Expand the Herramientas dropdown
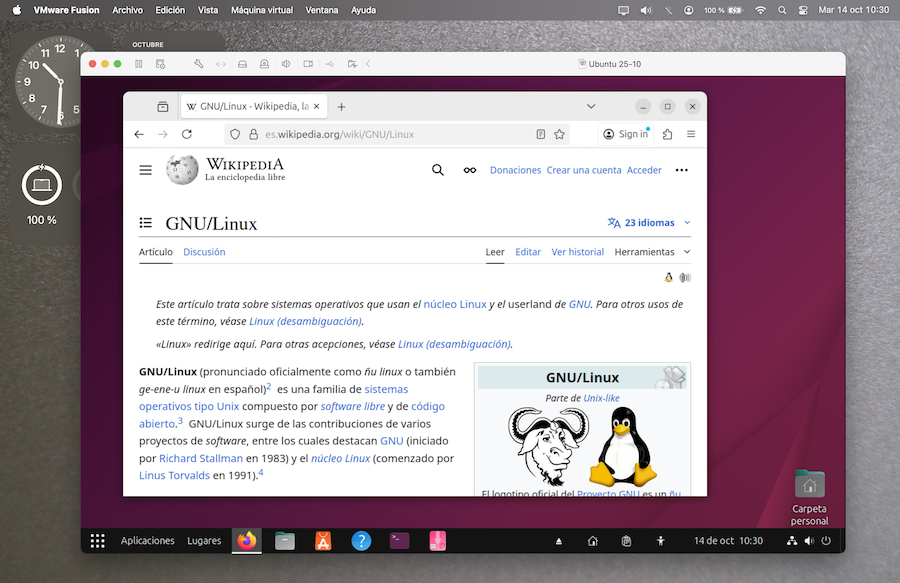Screen dimensions: 900x583 [x=652, y=252]
